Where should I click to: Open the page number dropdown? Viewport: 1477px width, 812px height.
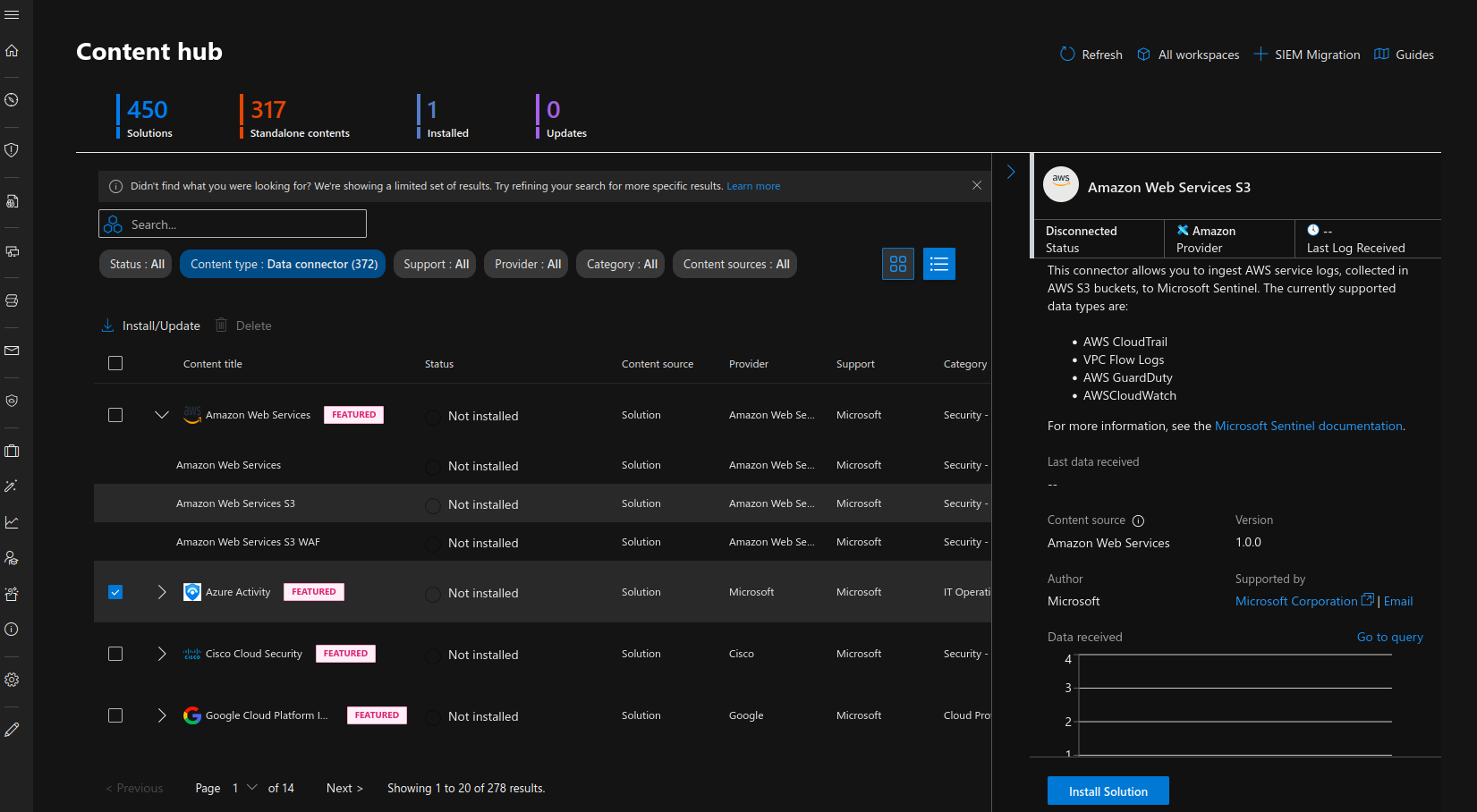coord(253,787)
